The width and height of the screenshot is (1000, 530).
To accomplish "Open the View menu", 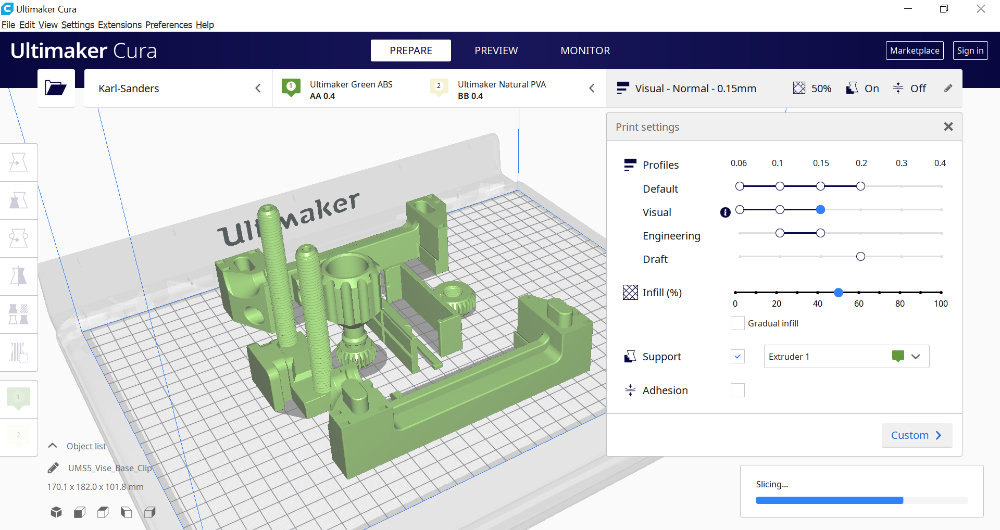I will (48, 25).
